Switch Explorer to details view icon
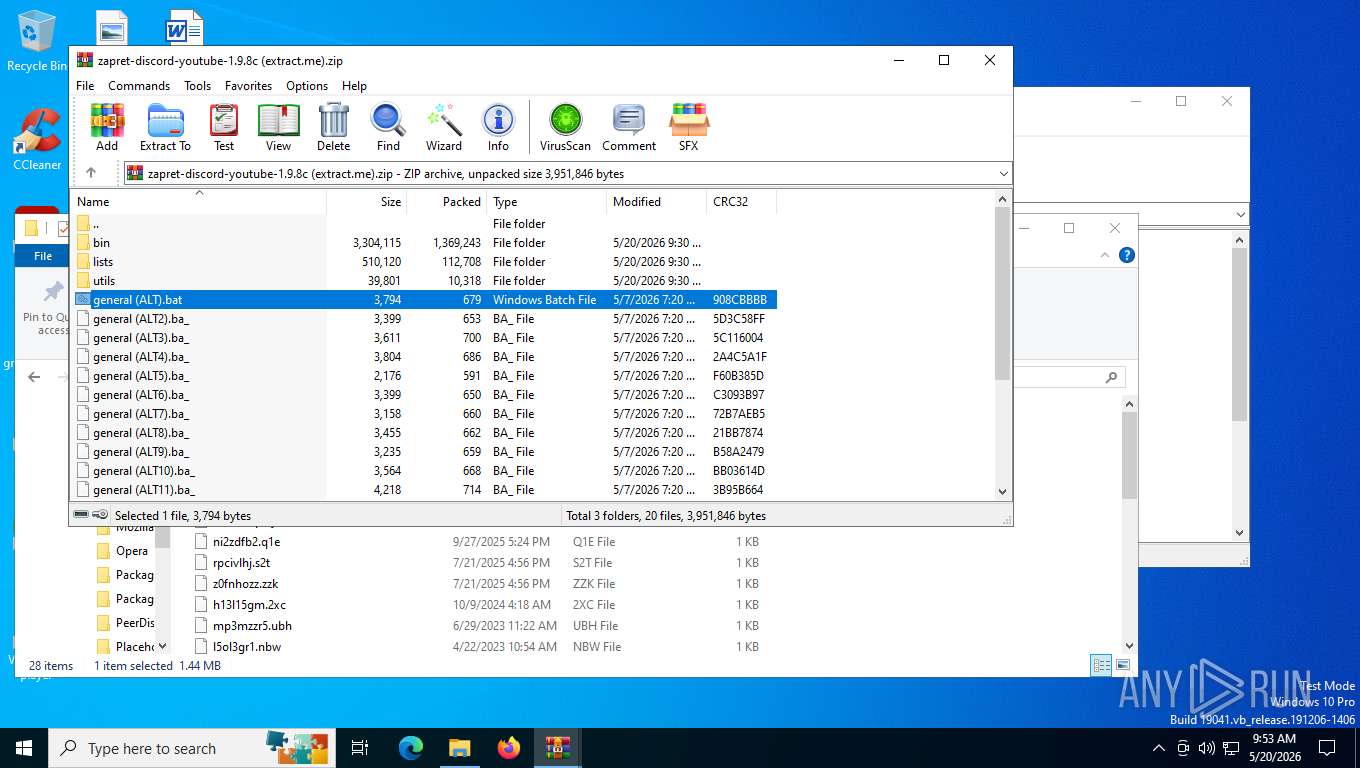 tap(1101, 665)
